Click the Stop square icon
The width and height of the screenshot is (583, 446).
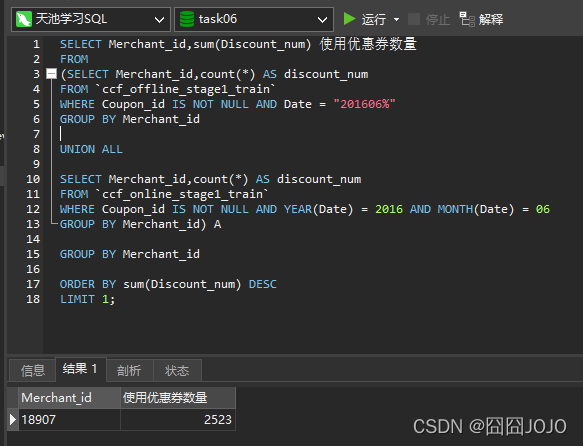point(414,19)
